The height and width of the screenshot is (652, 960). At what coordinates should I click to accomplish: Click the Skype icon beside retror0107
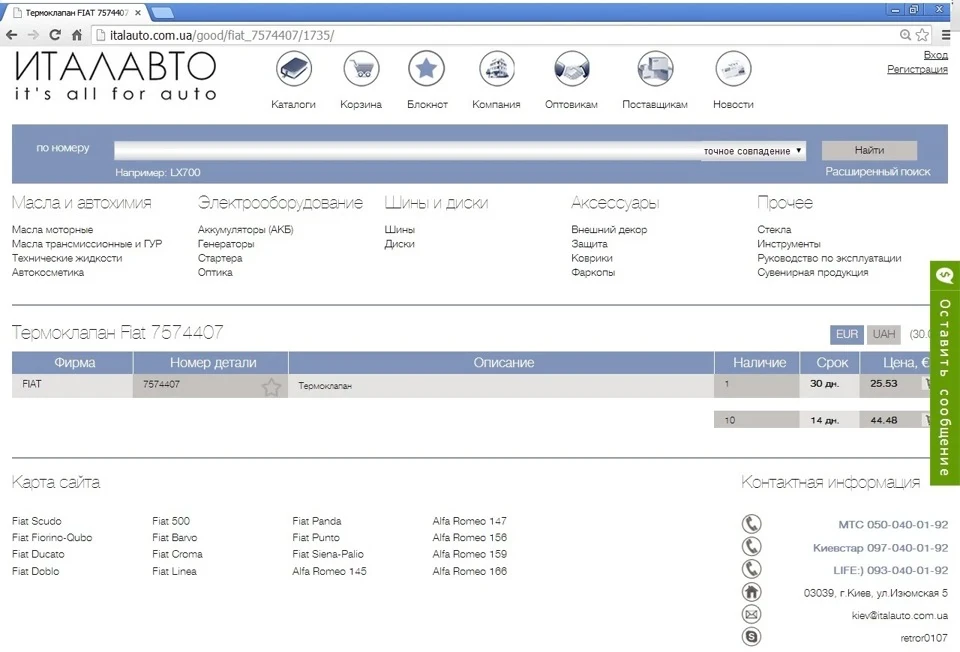click(x=751, y=637)
